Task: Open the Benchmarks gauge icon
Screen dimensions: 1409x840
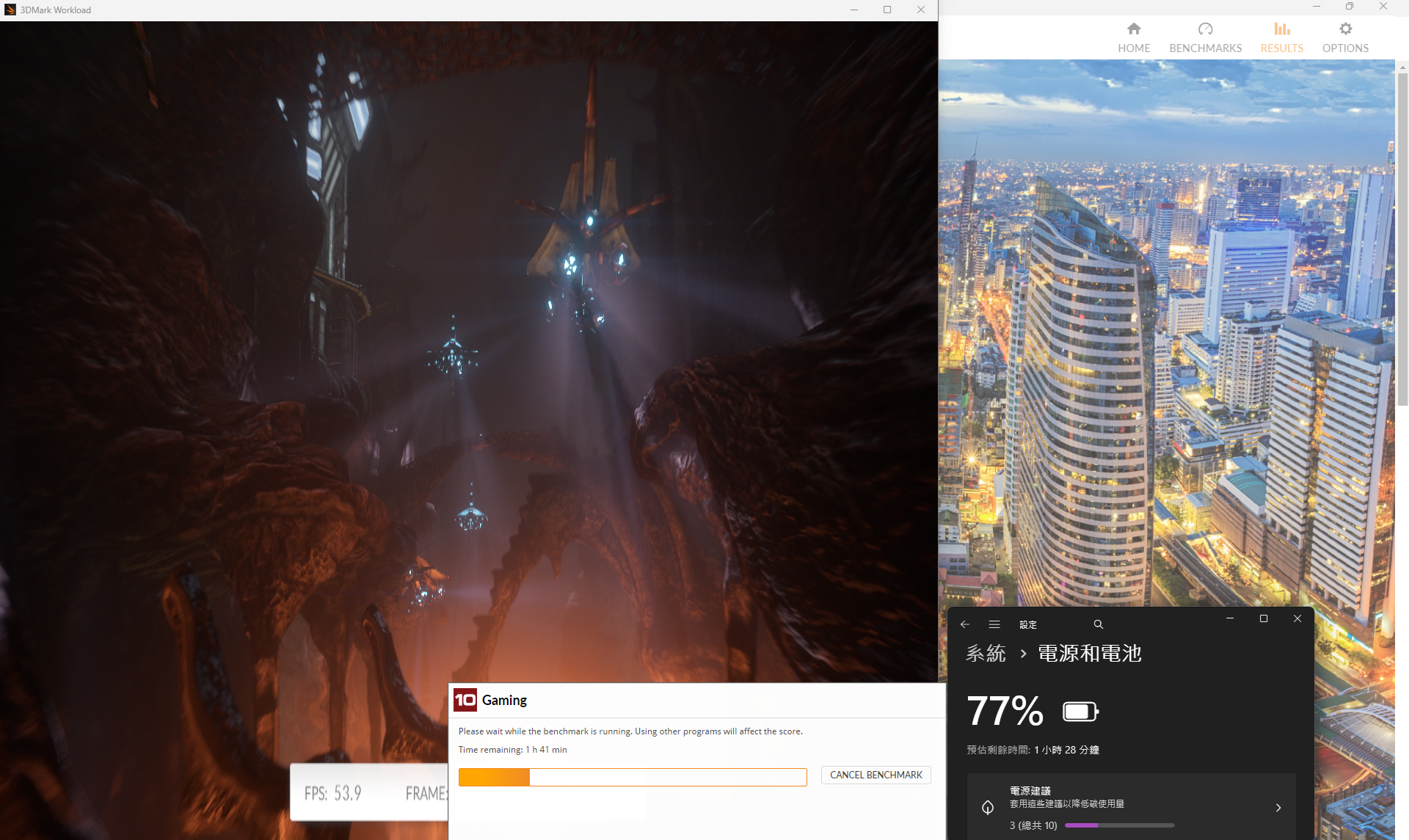Action: click(x=1205, y=29)
